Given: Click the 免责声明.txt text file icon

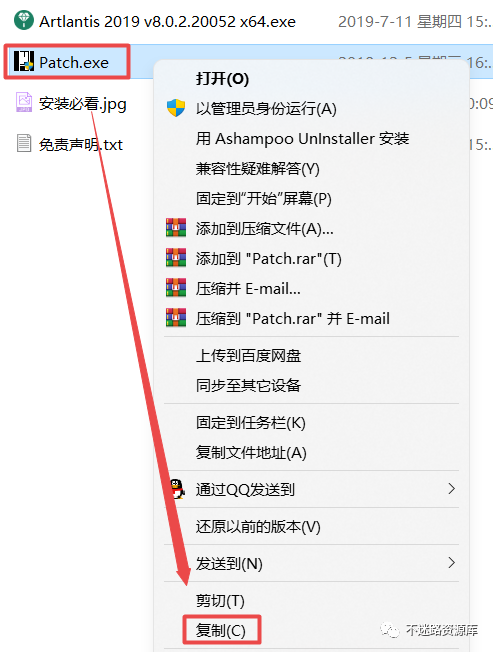Looking at the screenshot, I should point(24,143).
